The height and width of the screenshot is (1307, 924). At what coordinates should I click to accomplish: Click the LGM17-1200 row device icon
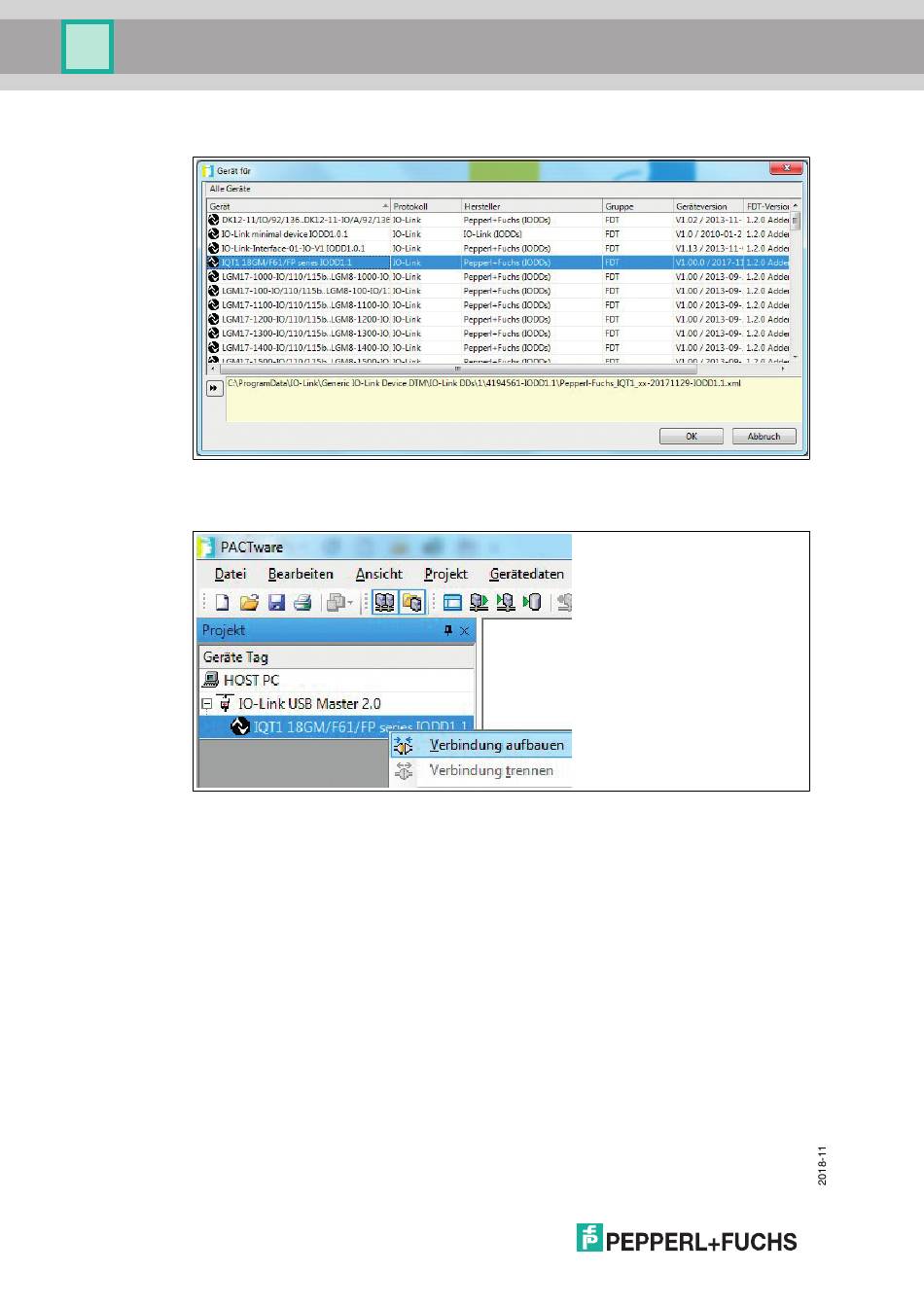point(214,319)
